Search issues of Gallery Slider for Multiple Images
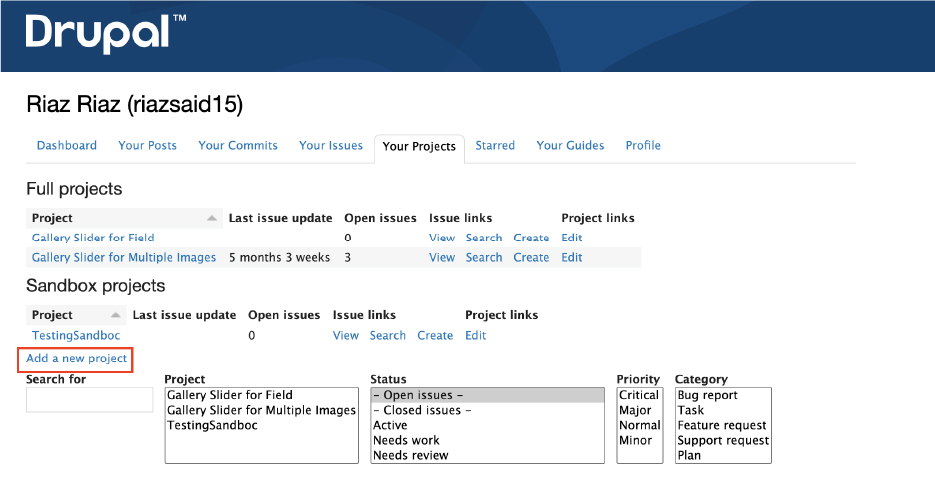This screenshot has width=935, height=481. [x=484, y=257]
